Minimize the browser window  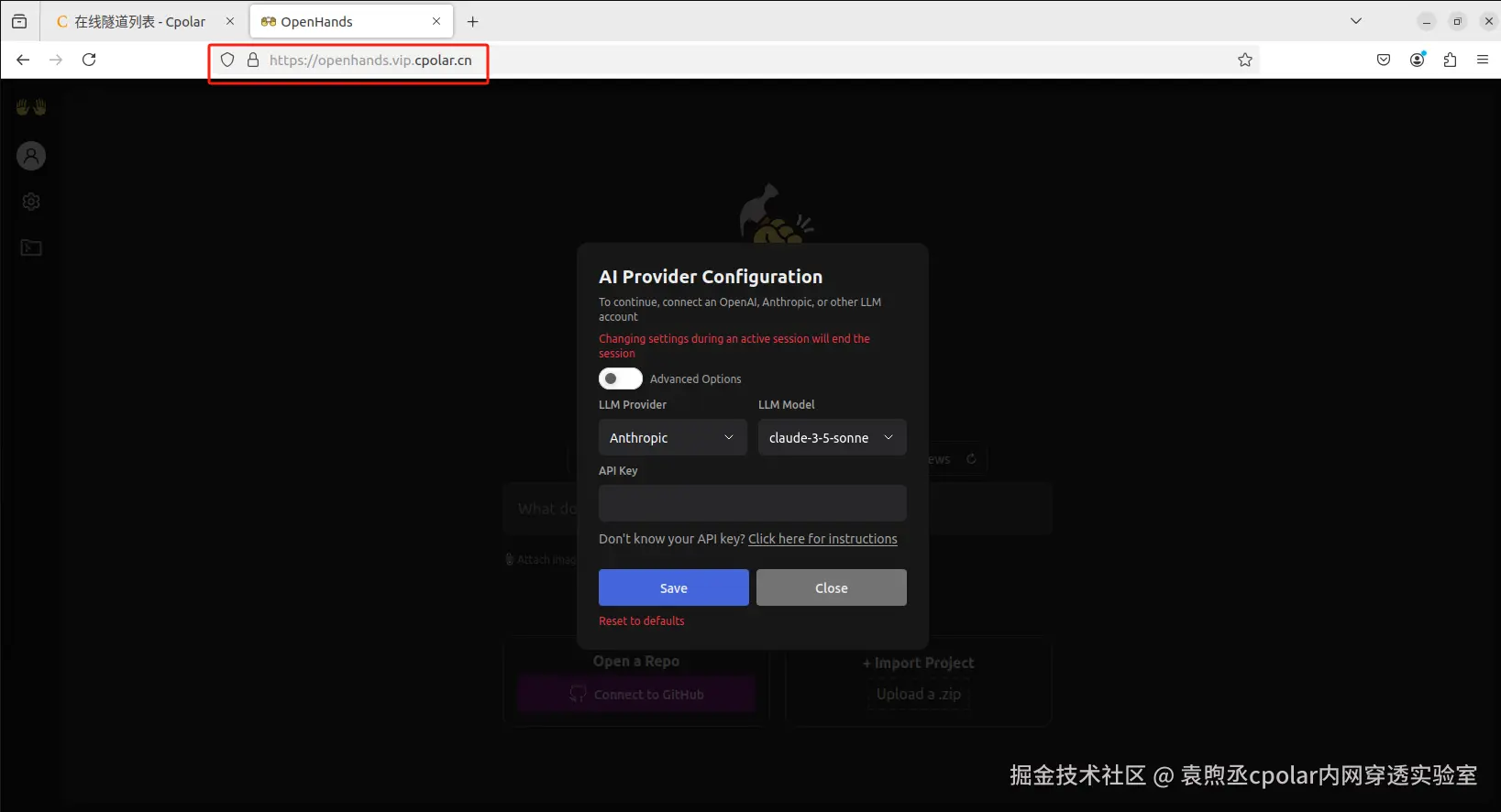click(1427, 21)
